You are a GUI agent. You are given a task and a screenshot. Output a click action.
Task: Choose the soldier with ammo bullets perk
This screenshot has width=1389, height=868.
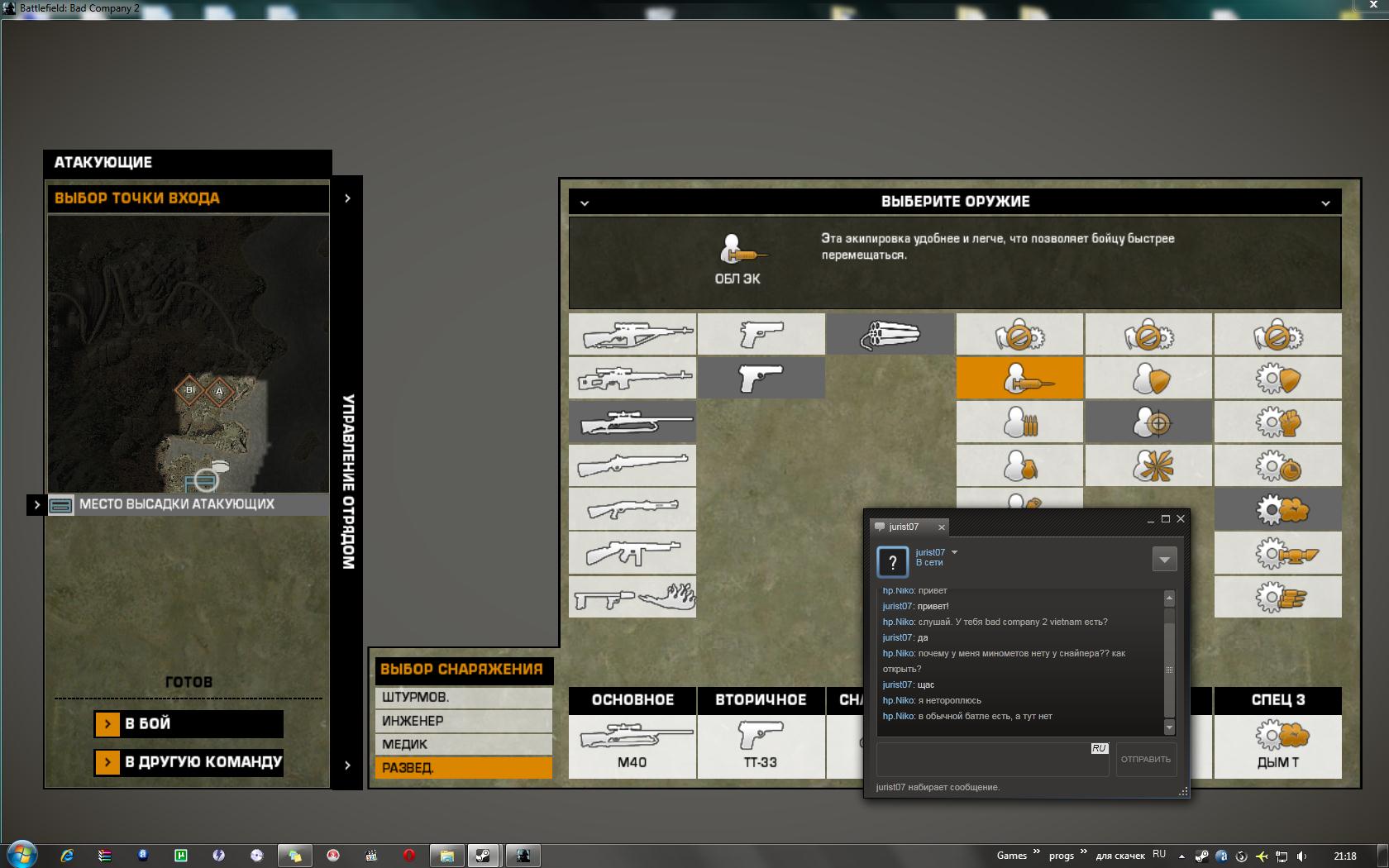coord(1019,422)
